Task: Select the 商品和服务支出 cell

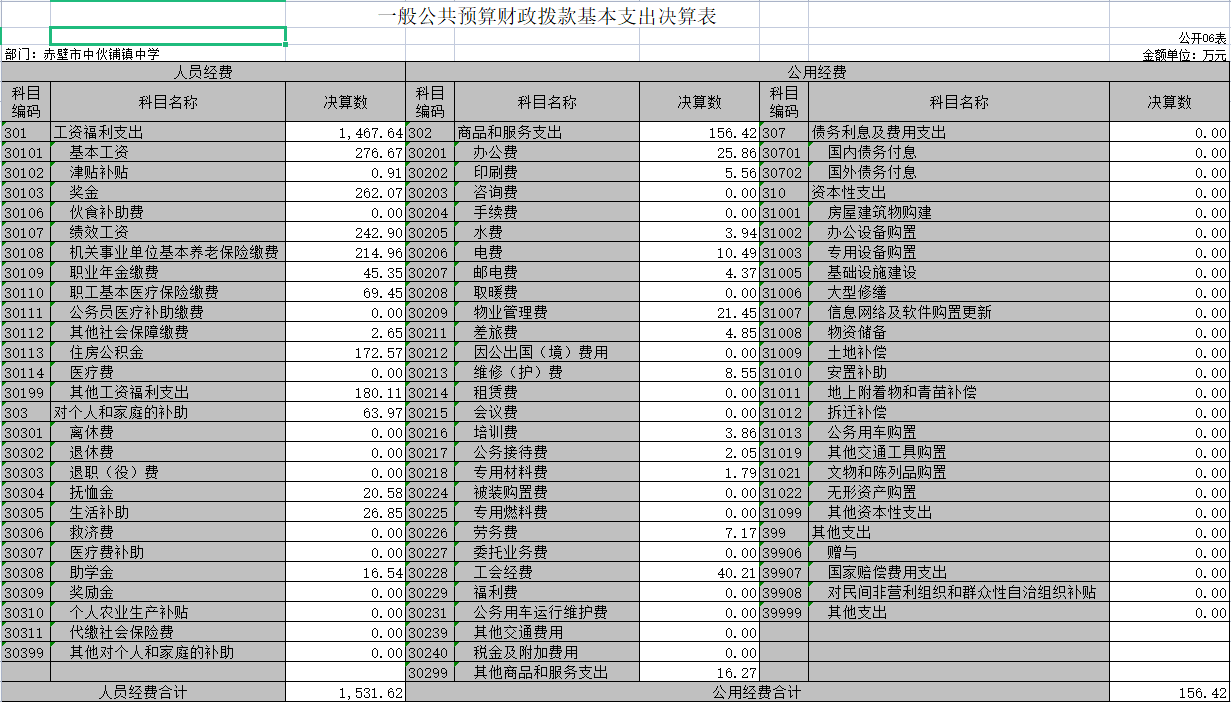Action: pos(547,132)
